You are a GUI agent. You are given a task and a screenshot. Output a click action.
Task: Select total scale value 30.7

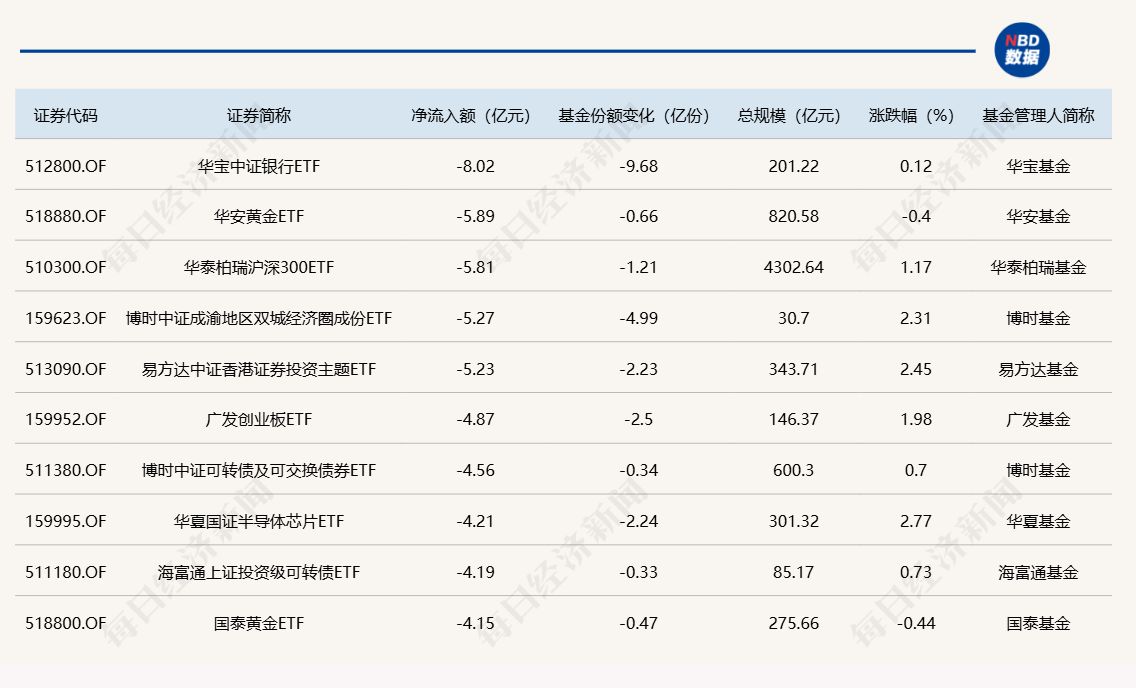tap(793, 318)
